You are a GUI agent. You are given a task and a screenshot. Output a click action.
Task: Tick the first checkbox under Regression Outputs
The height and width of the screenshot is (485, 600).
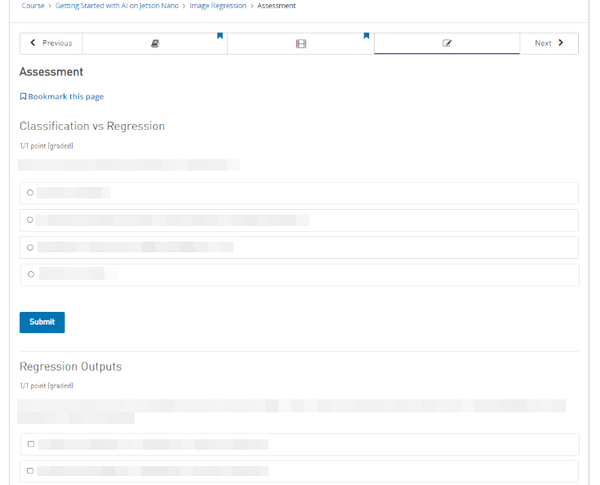point(30,444)
